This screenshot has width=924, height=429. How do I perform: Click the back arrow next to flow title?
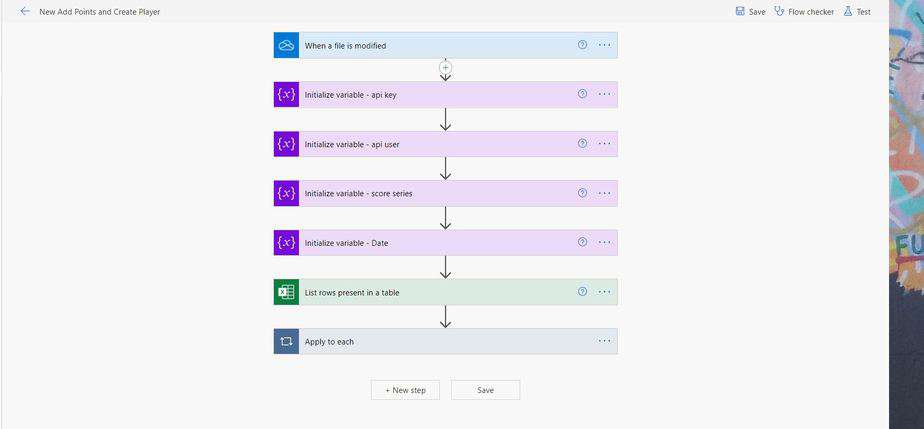click(25, 11)
